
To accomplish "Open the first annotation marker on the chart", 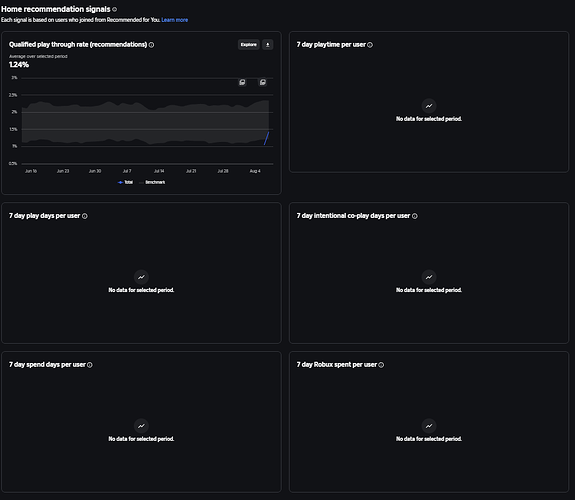I will pyautogui.click(x=242, y=82).
